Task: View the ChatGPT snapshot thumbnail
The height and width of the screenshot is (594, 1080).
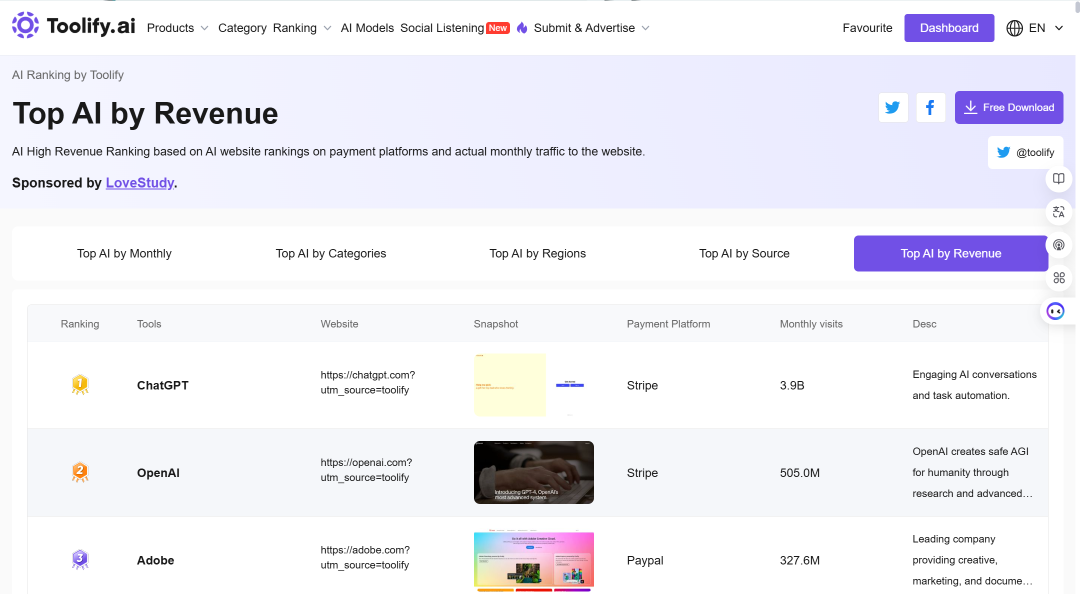Action: click(534, 385)
